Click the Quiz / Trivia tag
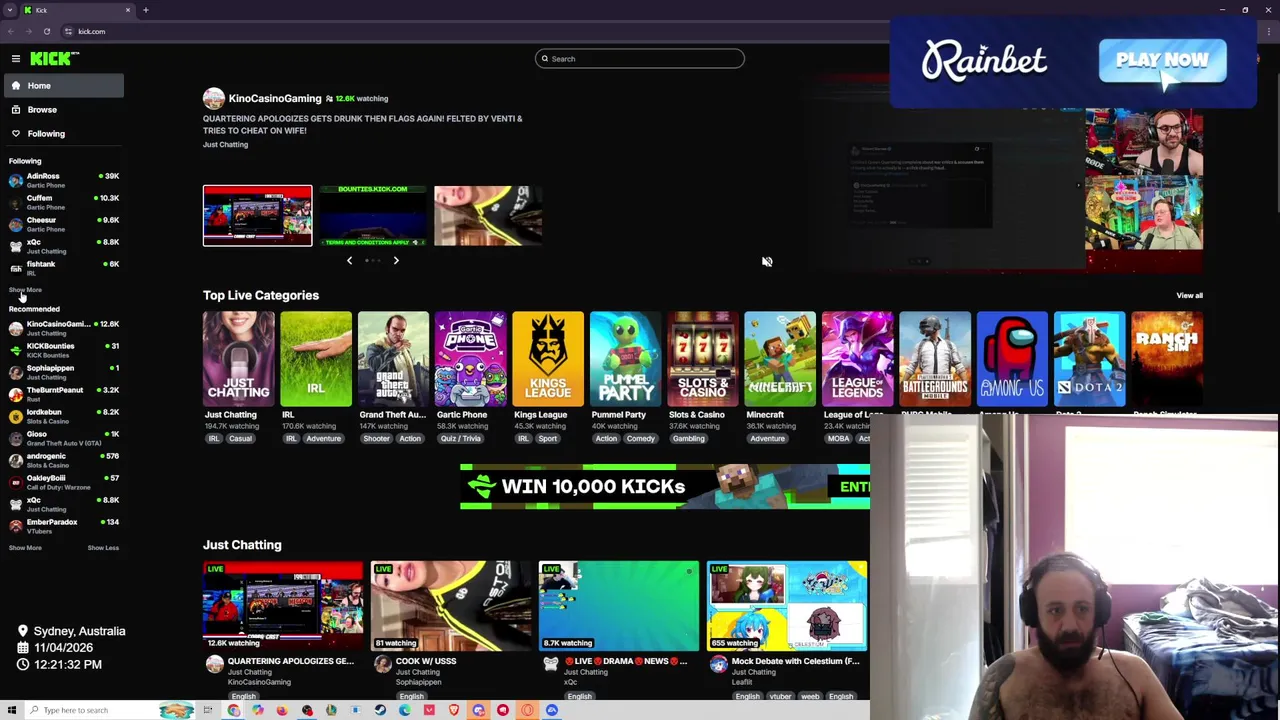The width and height of the screenshot is (1280, 720). pyautogui.click(x=461, y=439)
